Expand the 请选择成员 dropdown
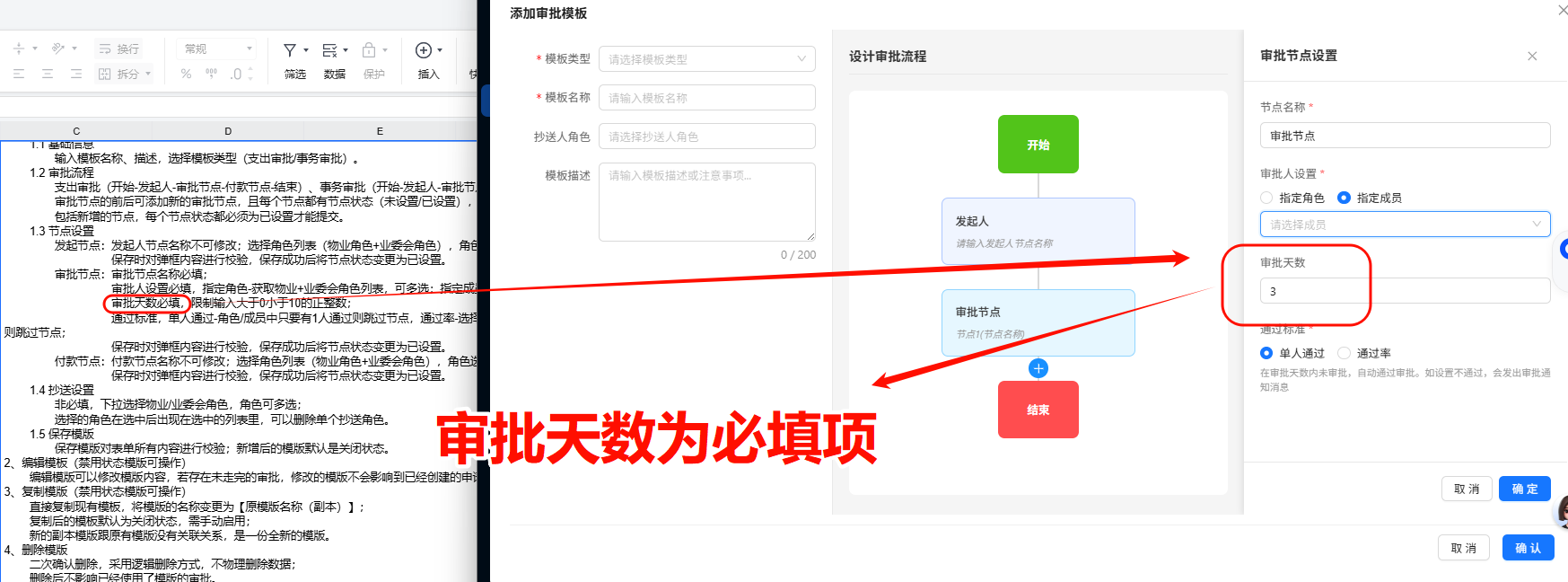 click(x=1406, y=225)
